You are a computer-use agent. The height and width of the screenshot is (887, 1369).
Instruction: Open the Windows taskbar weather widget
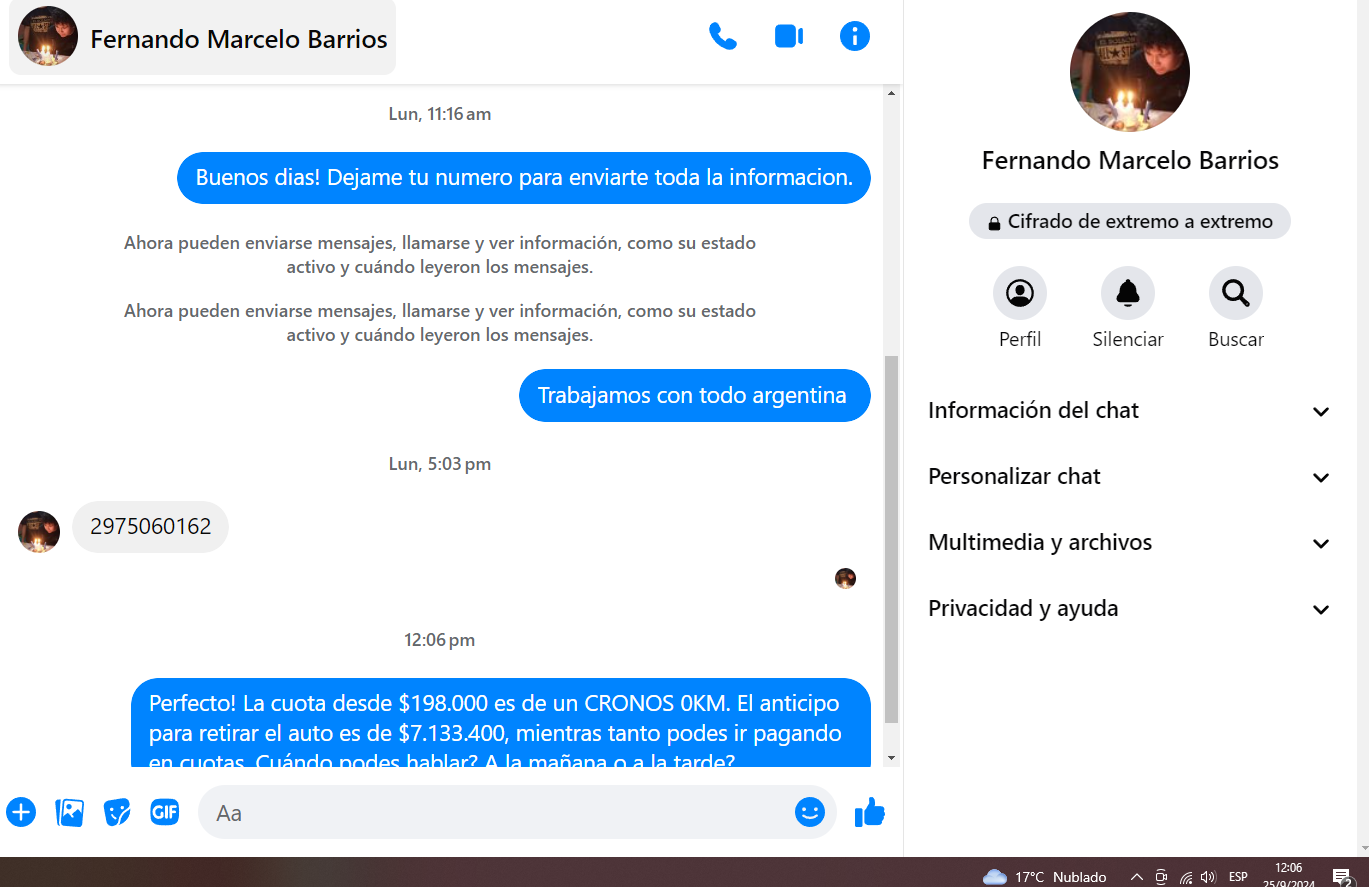(x=1045, y=877)
